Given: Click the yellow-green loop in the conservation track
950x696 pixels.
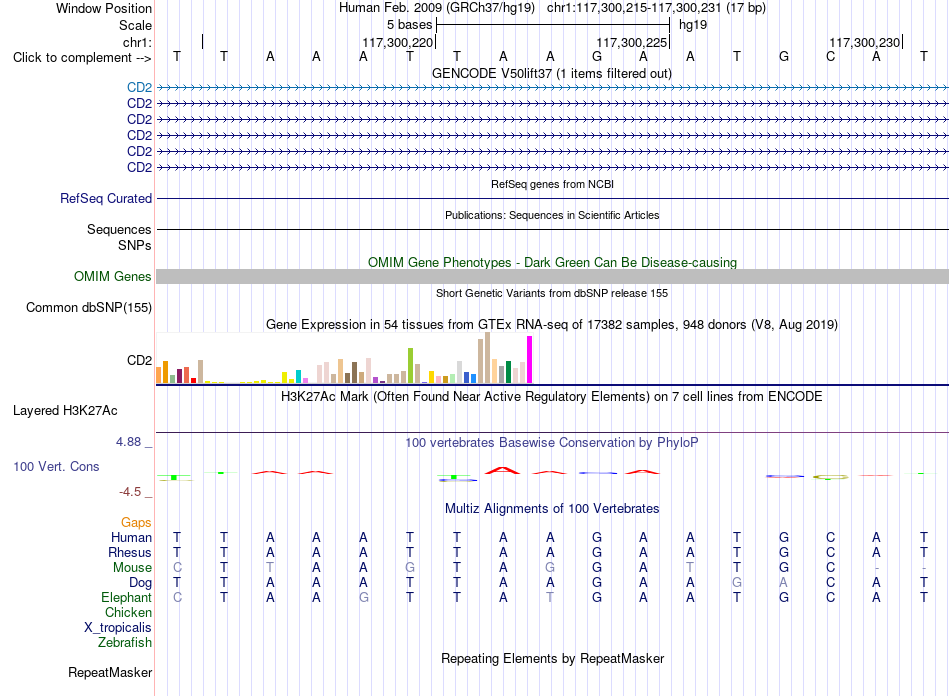Looking at the screenshot, I should (830, 477).
